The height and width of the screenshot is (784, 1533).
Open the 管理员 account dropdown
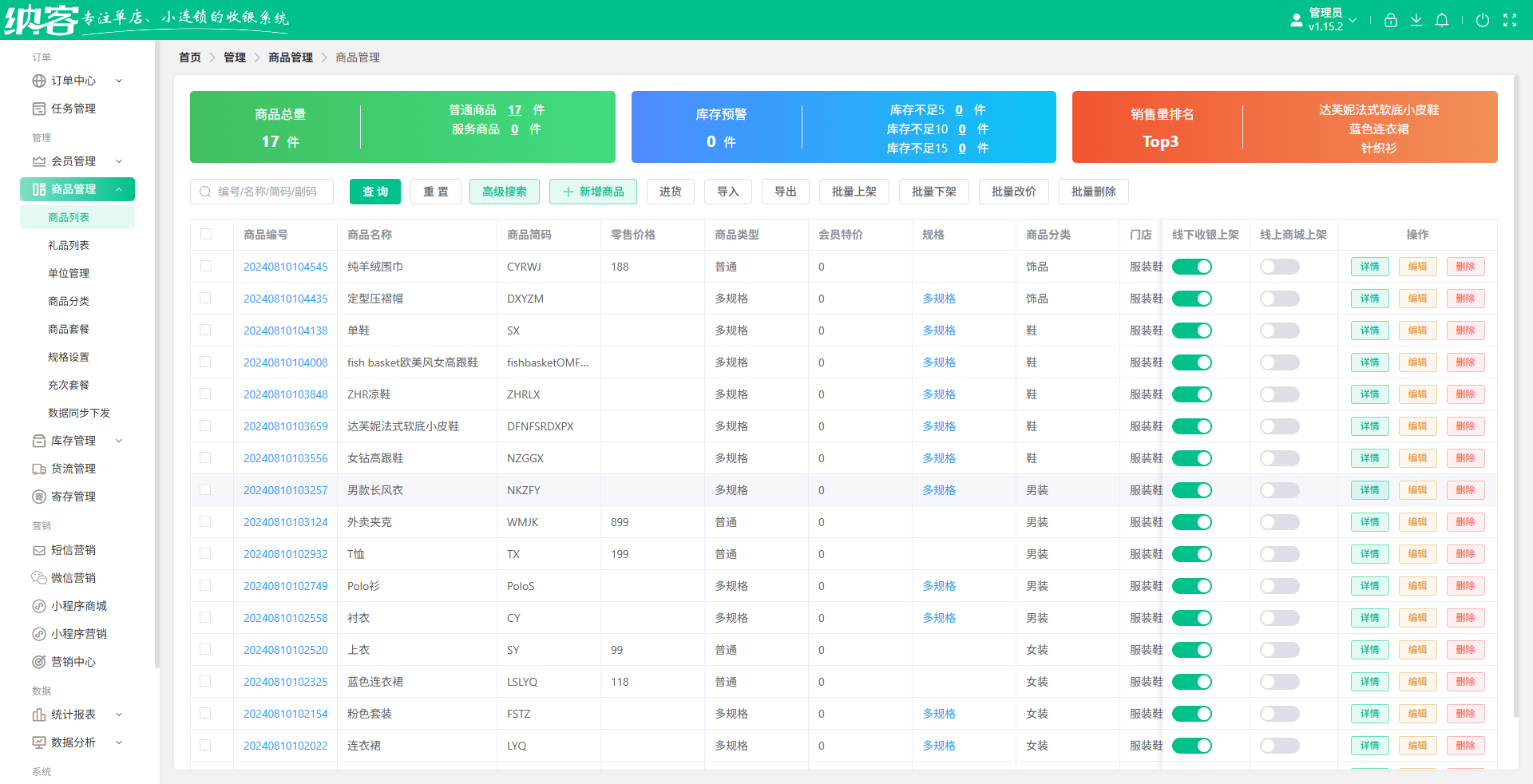1325,20
